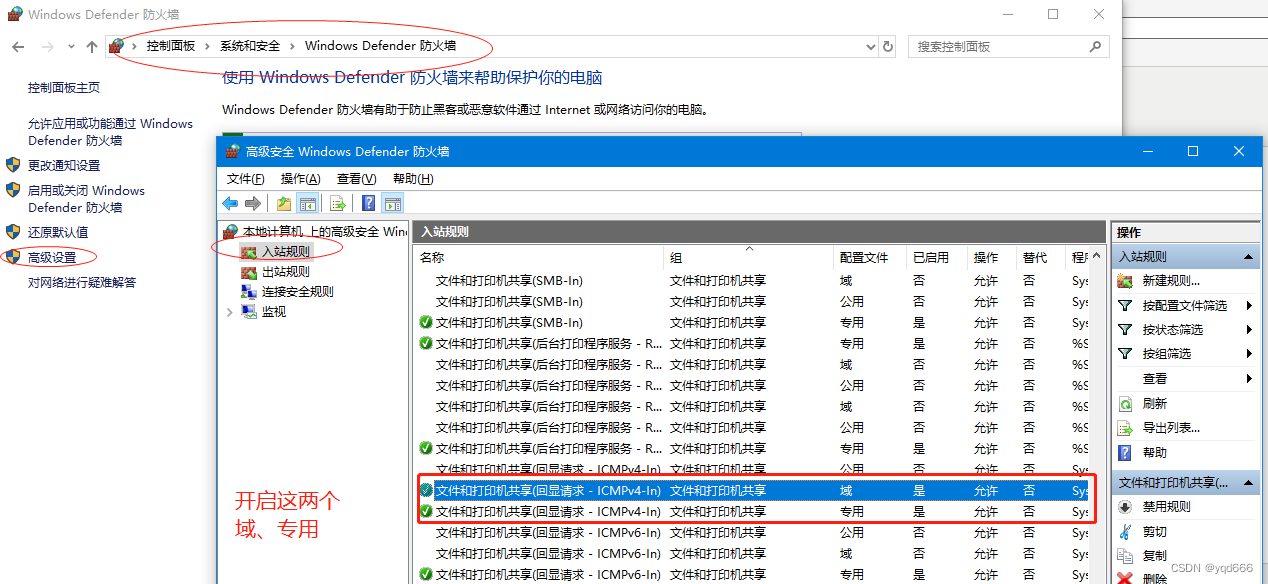The image size is (1268, 584).
Task: Collapse the 入站规则 actions section header
Action: [1250, 256]
